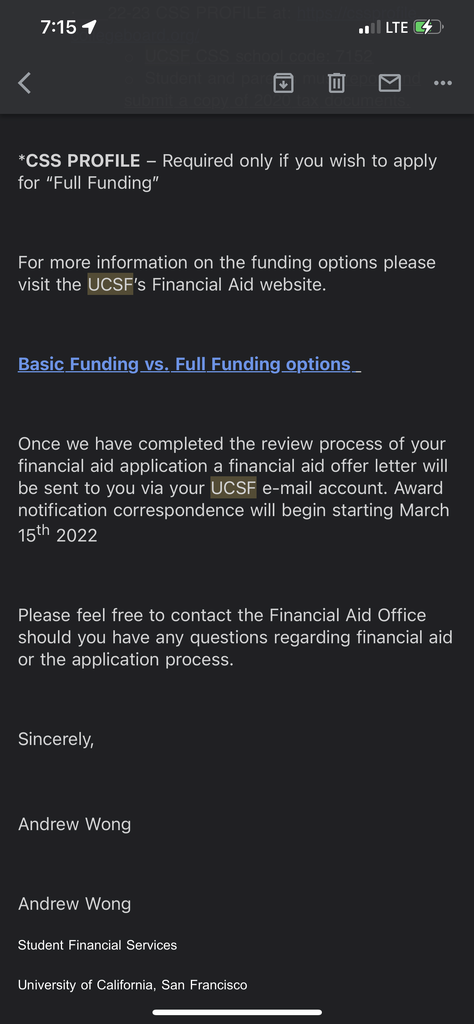Tap the 7:15 clock in status bar

(58, 27)
